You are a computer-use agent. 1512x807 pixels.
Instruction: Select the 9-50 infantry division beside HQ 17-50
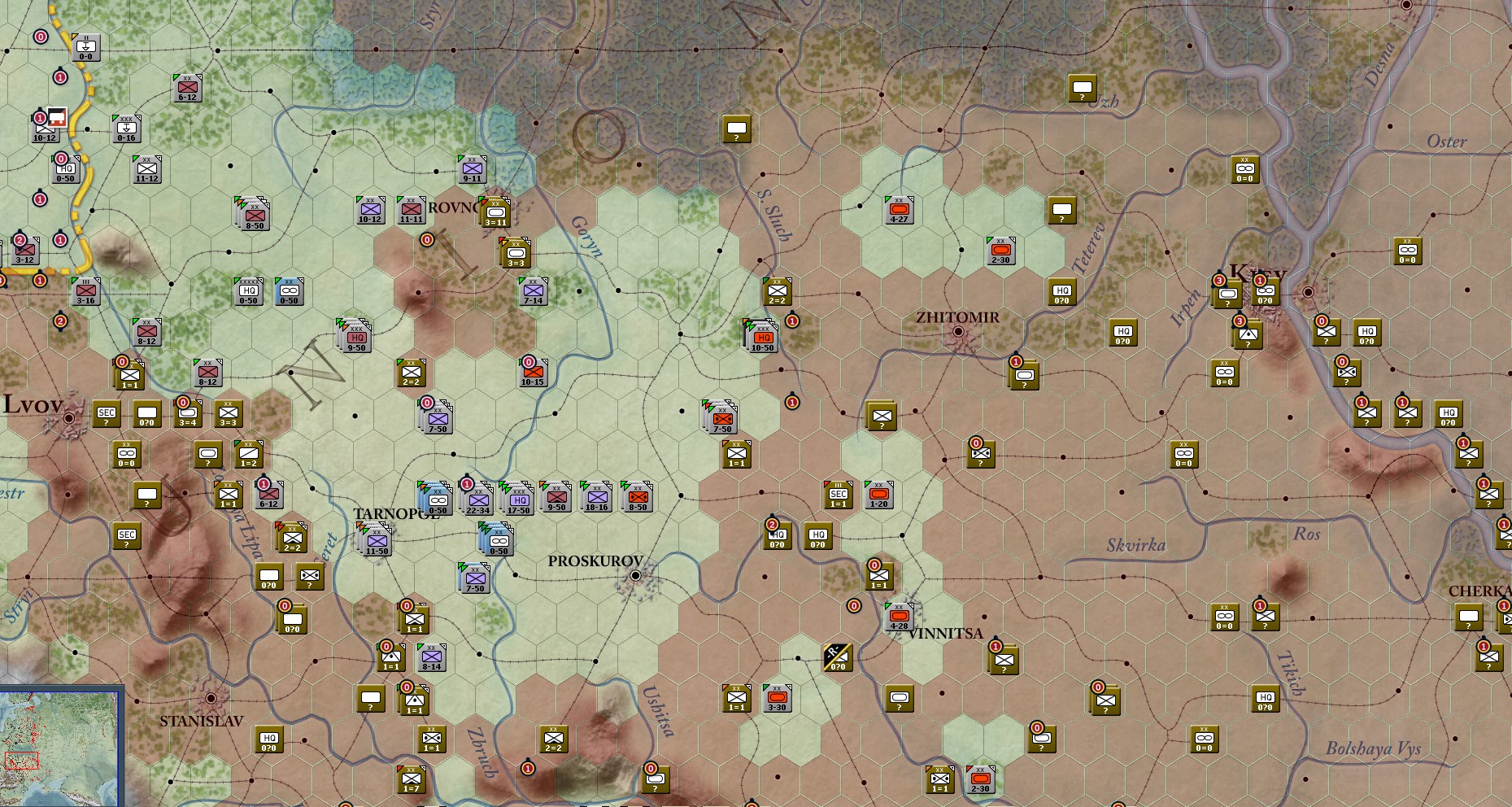556,498
